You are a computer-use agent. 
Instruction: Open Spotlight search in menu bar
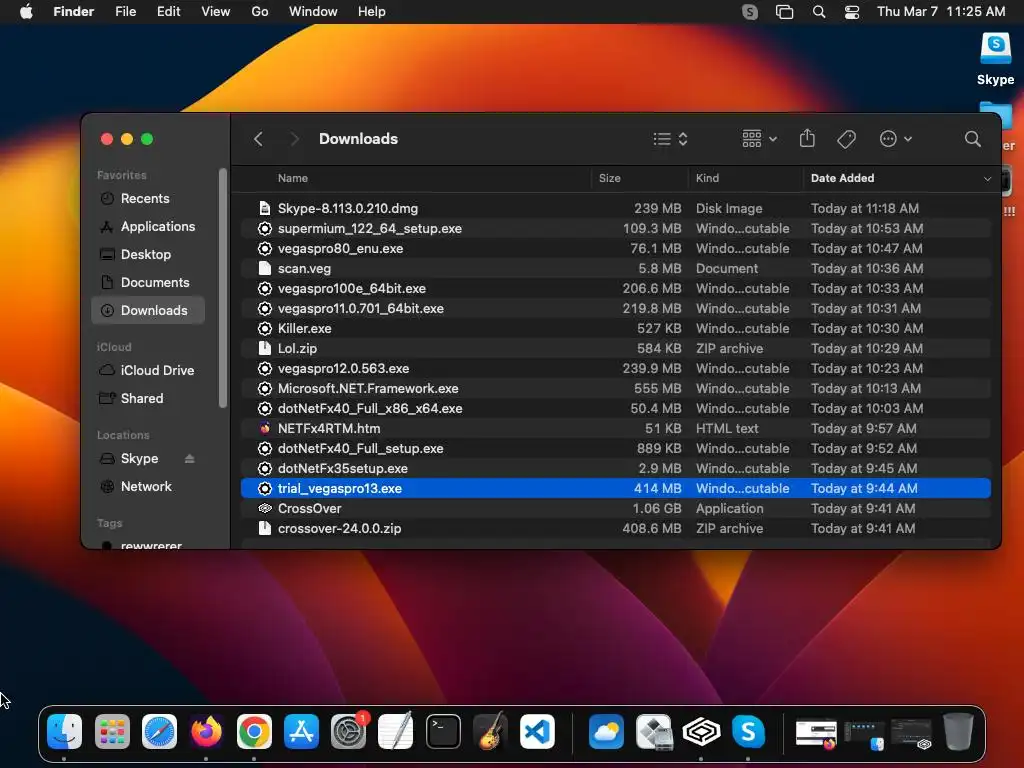(818, 12)
